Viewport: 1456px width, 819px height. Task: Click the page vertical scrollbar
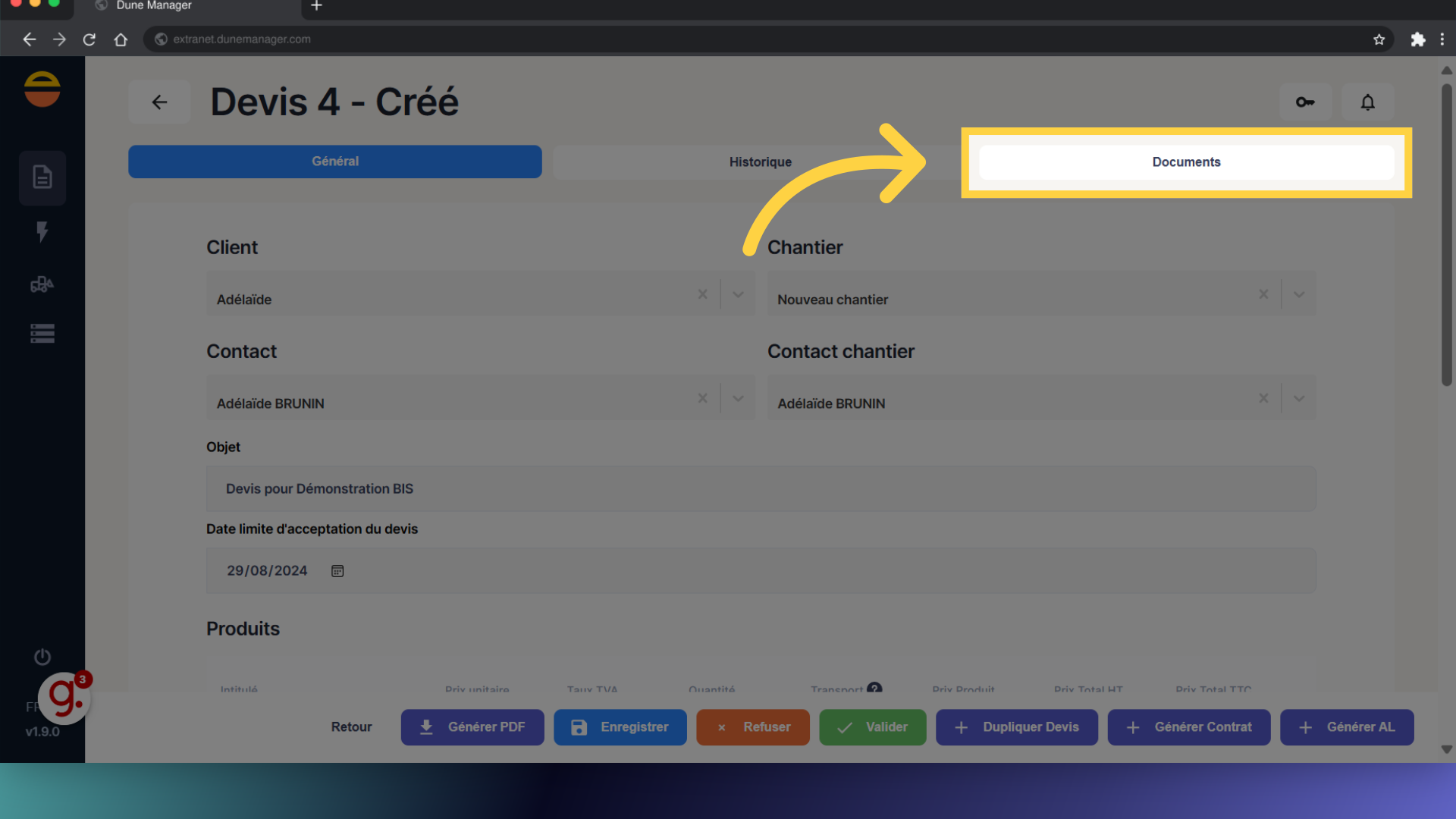coord(1446,235)
